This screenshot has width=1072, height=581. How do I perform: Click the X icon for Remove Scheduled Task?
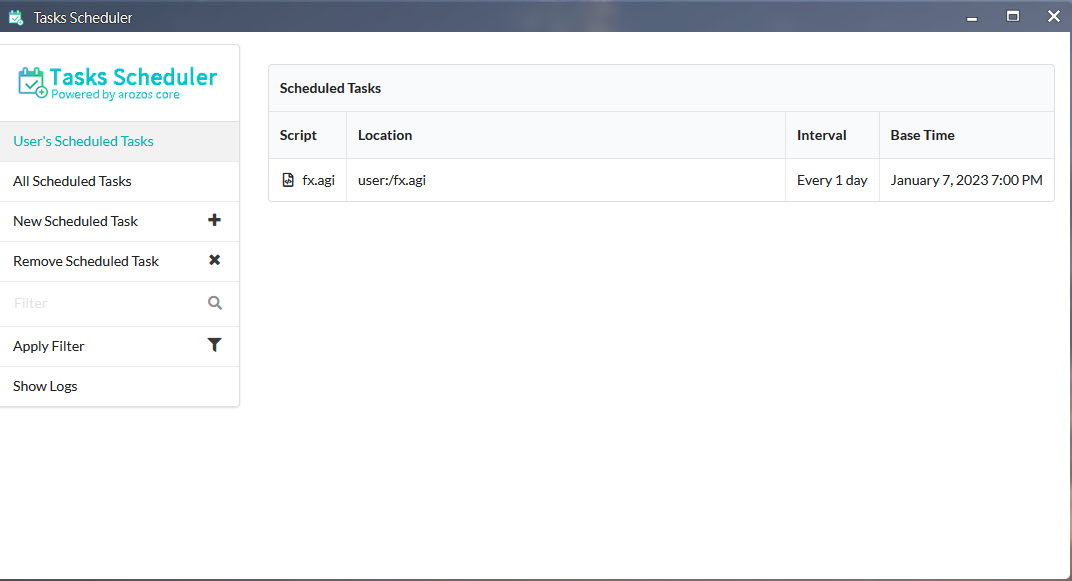tap(214, 260)
